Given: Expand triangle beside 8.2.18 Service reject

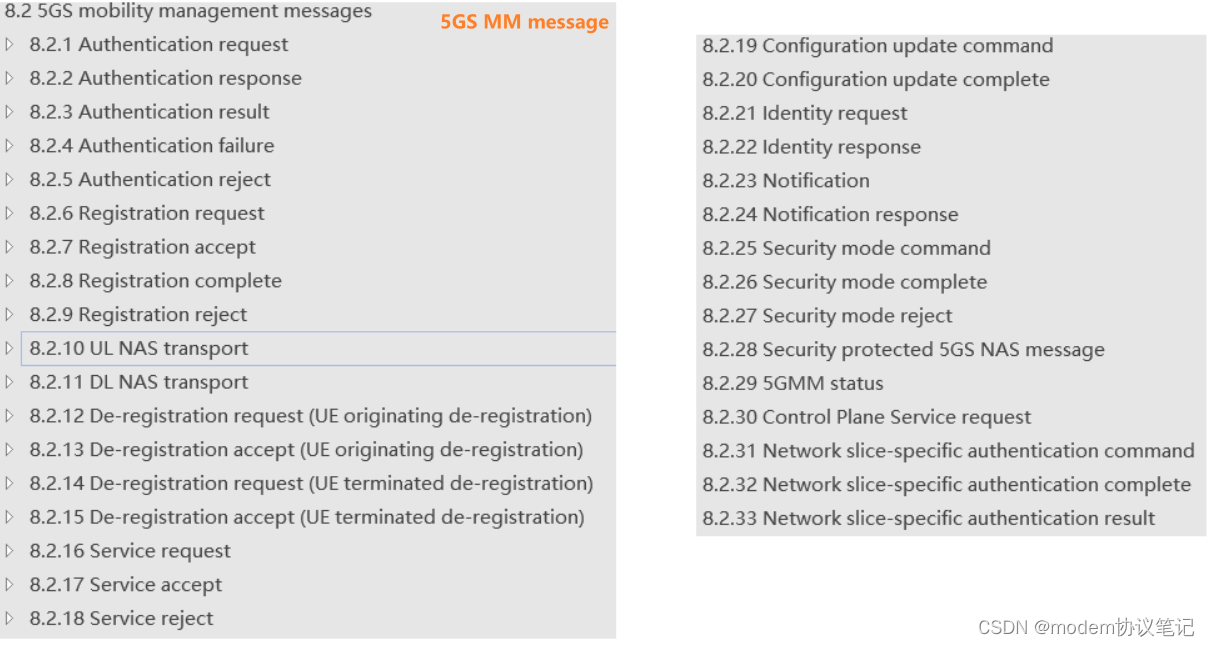Looking at the screenshot, I should point(9,618).
